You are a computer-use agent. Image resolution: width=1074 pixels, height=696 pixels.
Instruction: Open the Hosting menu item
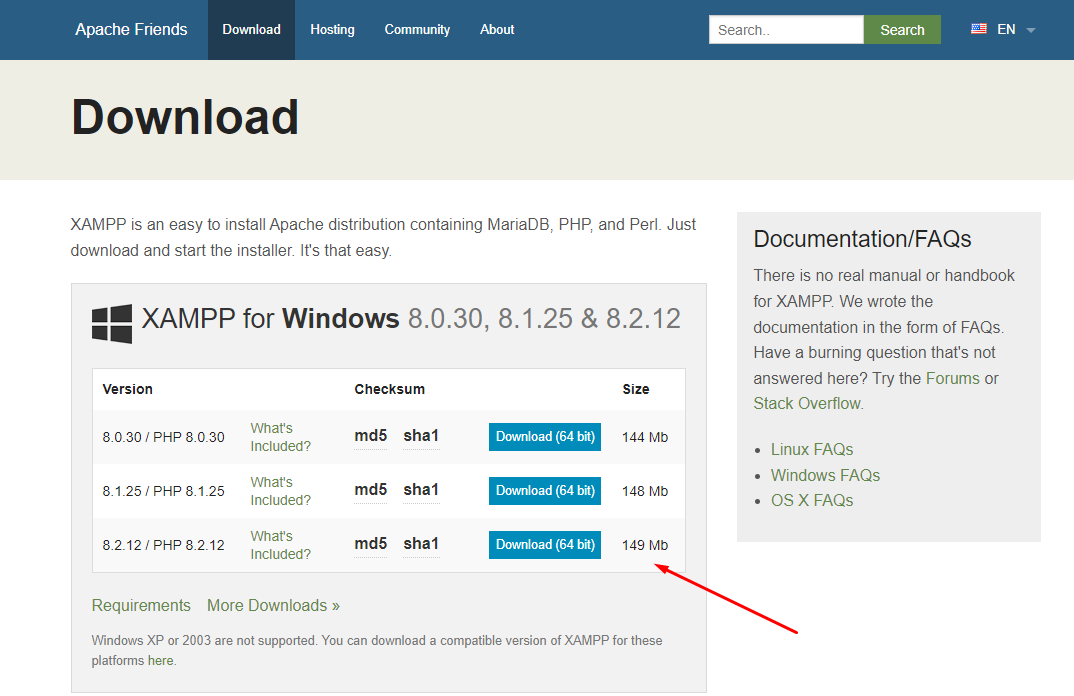click(x=332, y=30)
